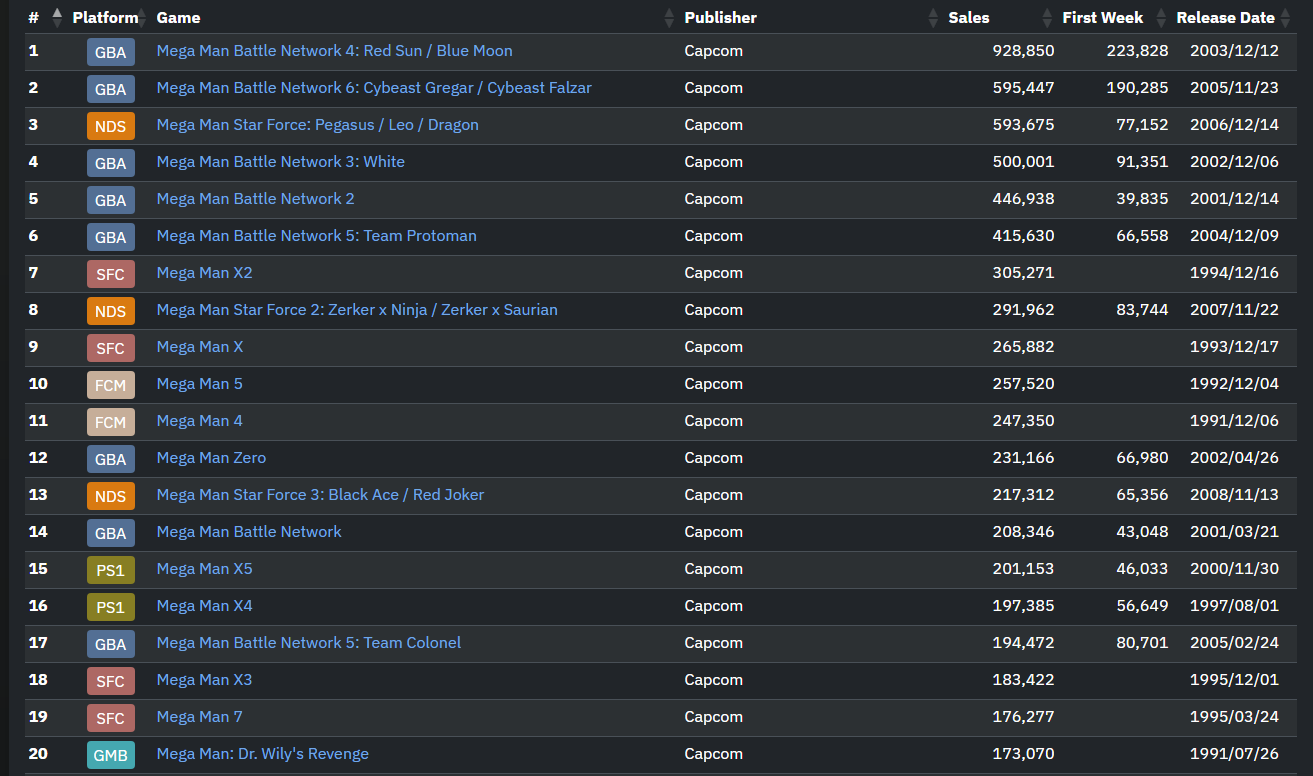
Task: Open Mega Man Battle Network 3: White
Action: pos(281,162)
